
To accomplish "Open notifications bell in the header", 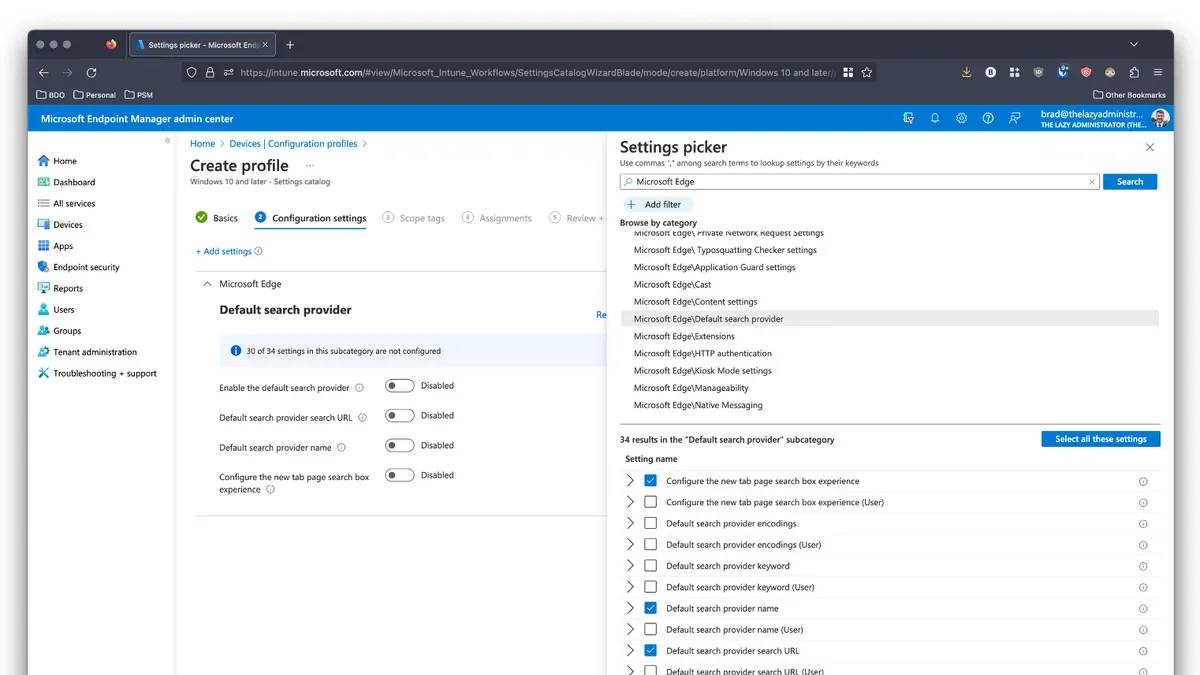I will [x=935, y=118].
